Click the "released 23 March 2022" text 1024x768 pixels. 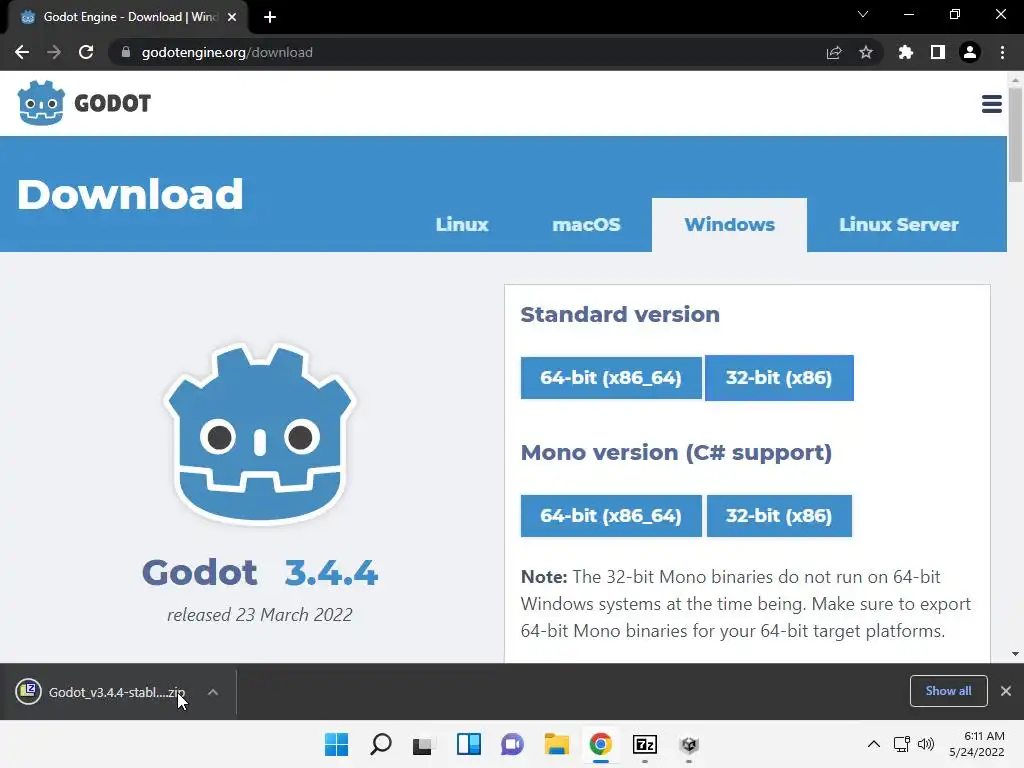coord(260,615)
